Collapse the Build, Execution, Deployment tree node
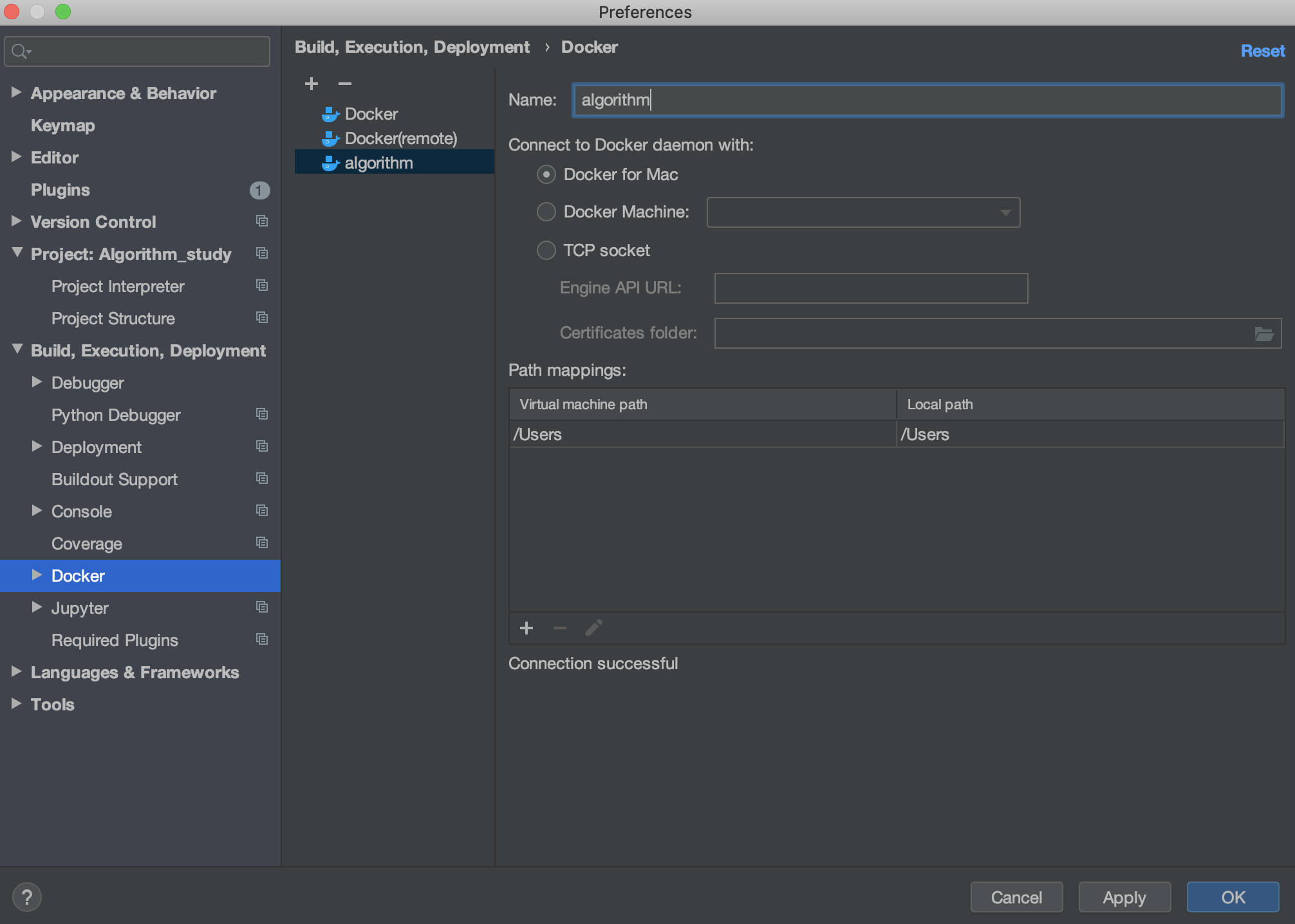This screenshot has width=1295, height=924. point(17,349)
